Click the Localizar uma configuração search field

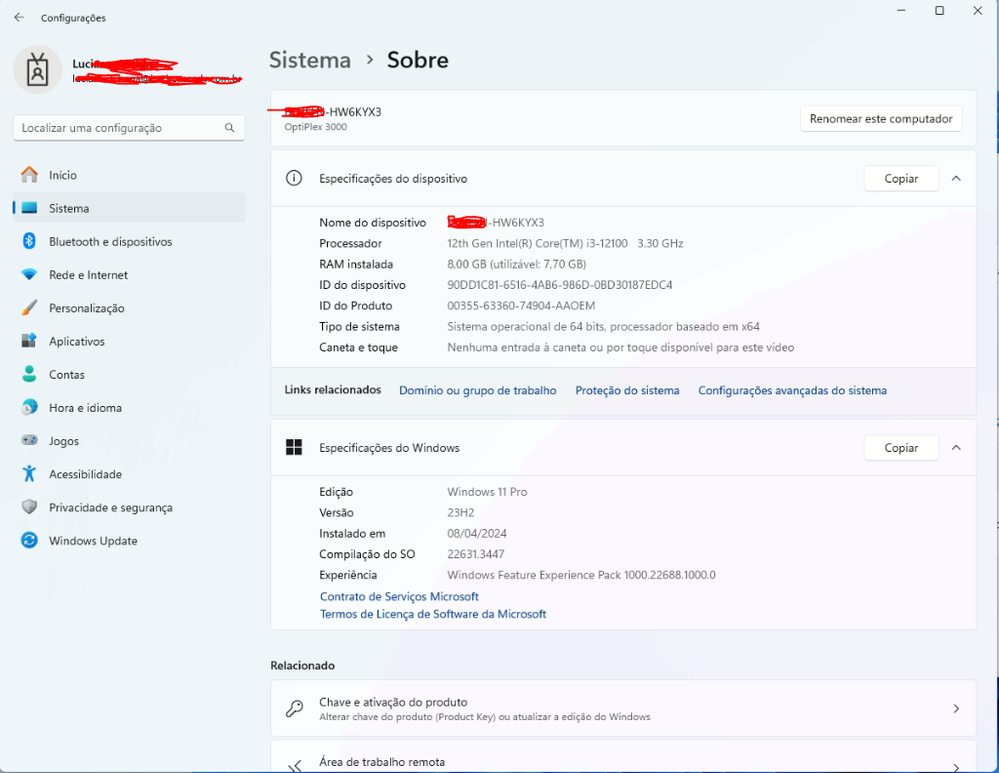coord(110,128)
